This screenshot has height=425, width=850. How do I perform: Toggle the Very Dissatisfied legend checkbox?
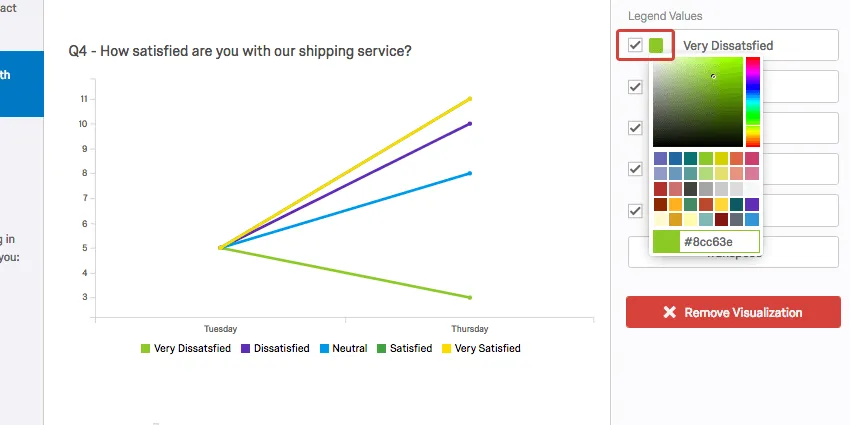pos(635,45)
